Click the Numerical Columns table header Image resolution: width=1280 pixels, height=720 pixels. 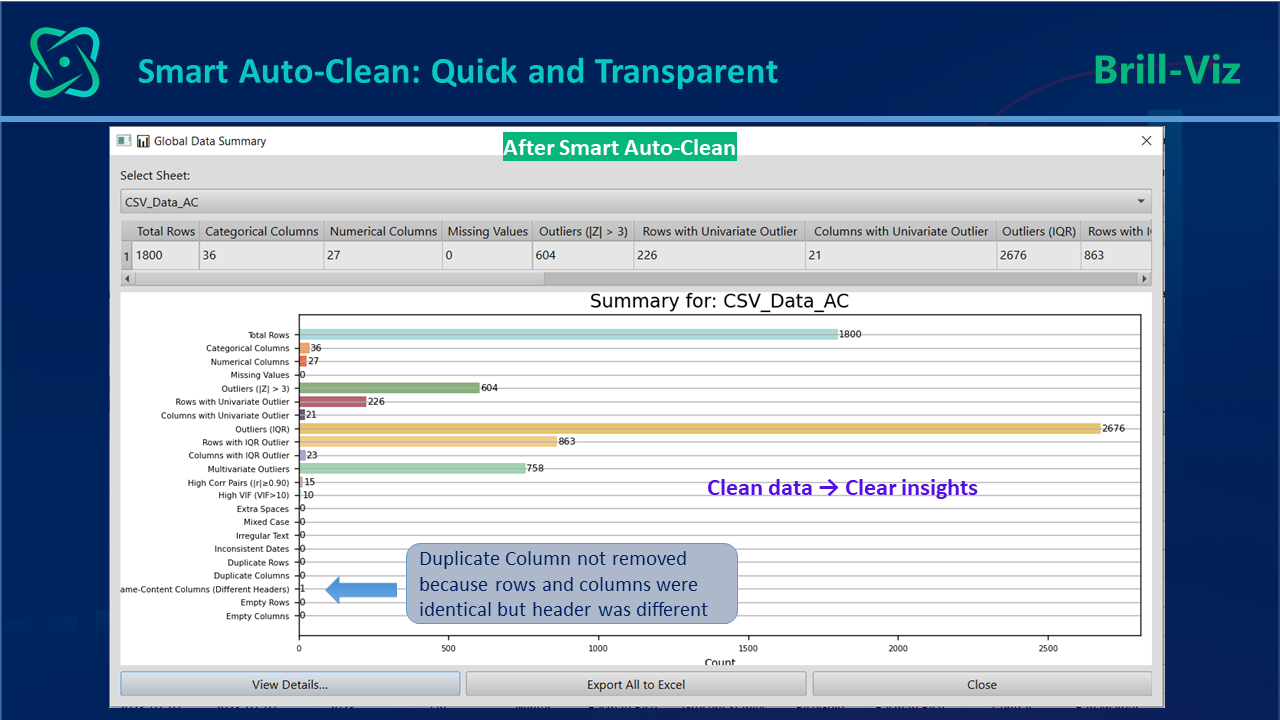click(x=383, y=231)
